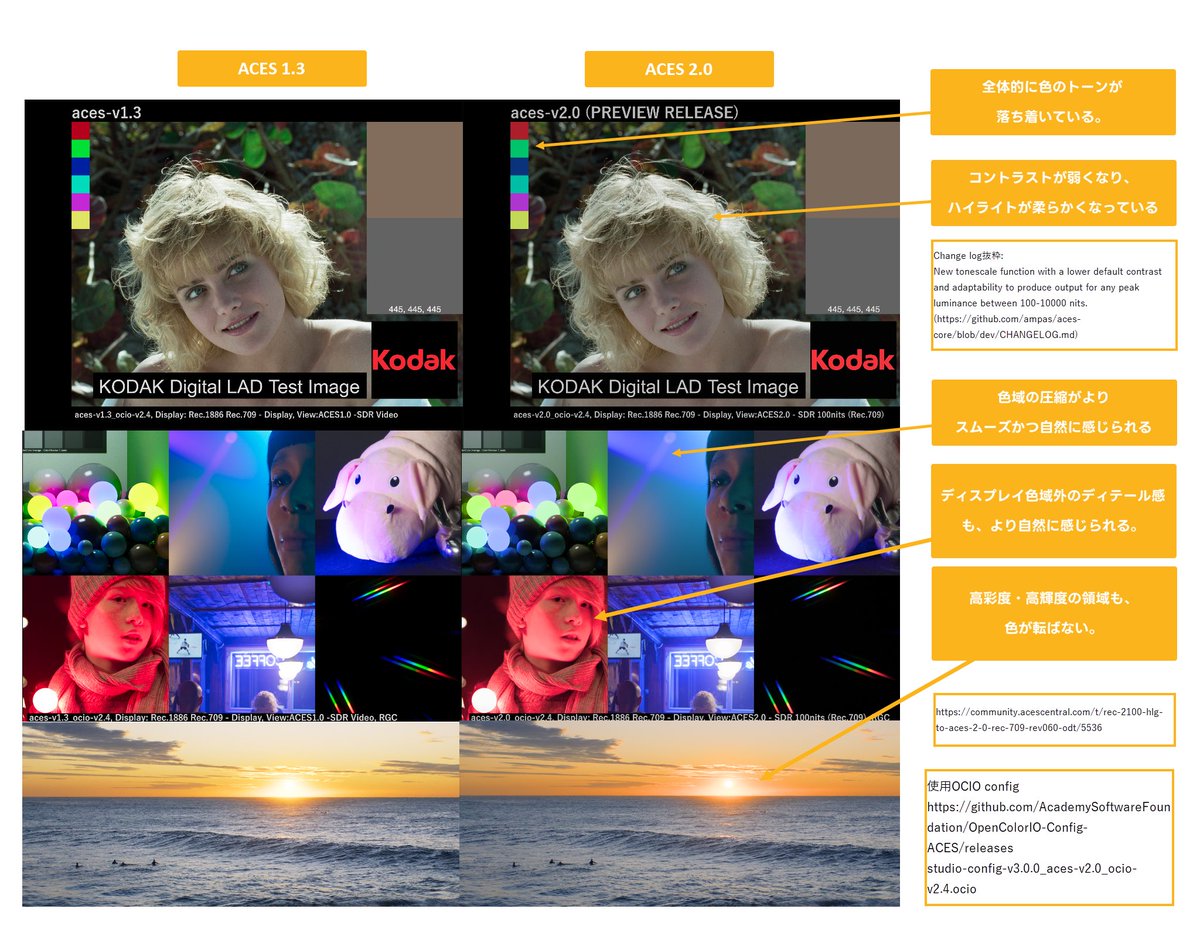Click the 'aces-v1.3' title text

click(x=106, y=112)
